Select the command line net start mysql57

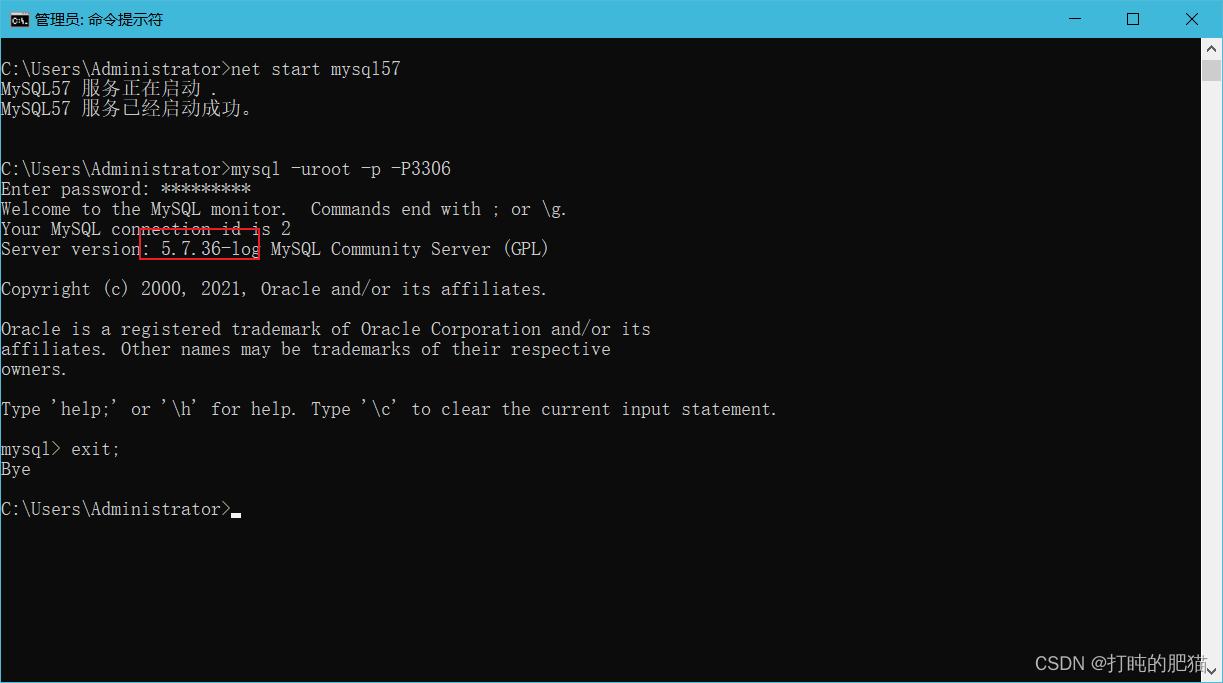coord(315,68)
